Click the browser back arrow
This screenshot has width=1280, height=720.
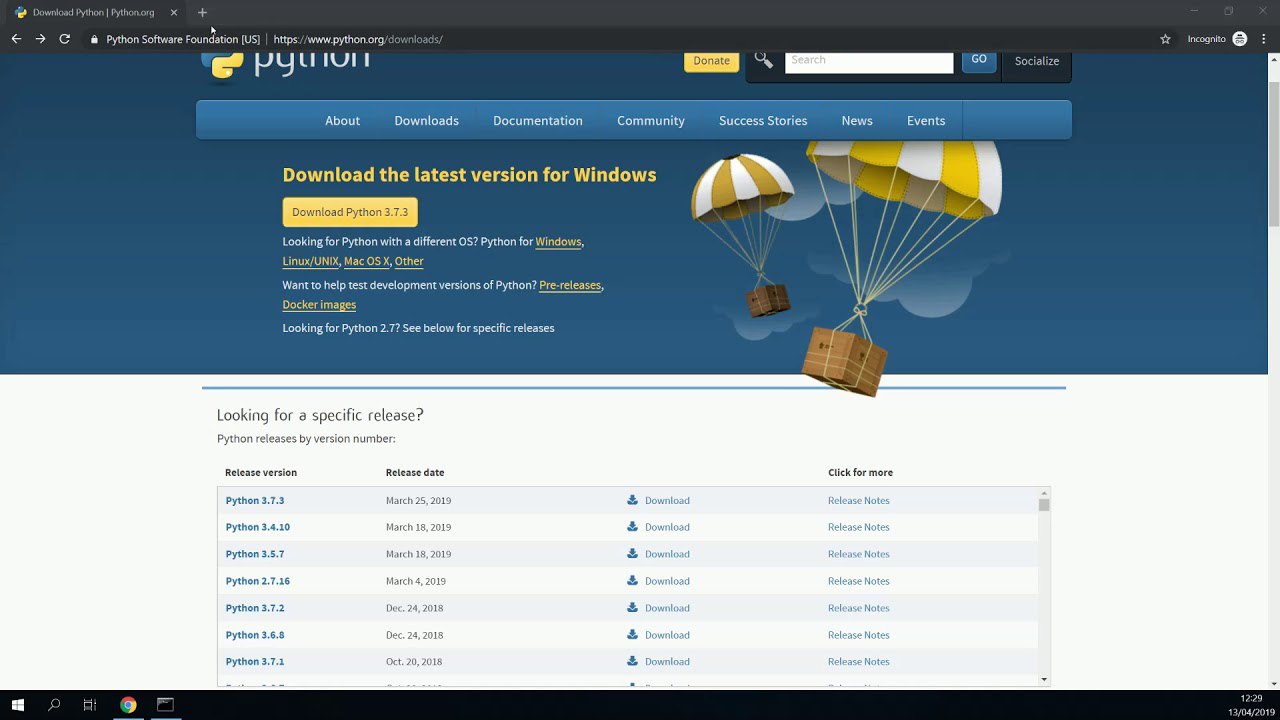pos(16,39)
